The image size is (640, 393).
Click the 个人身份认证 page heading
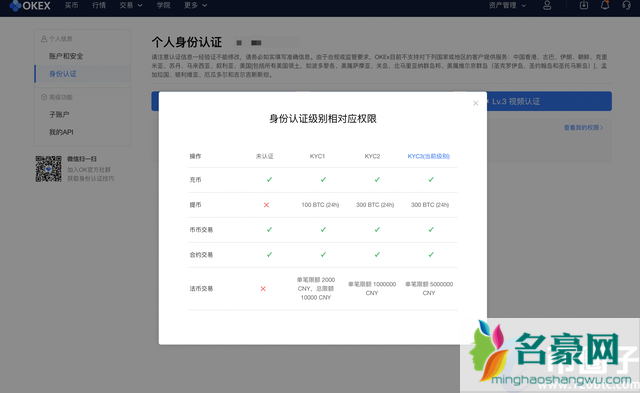pos(187,42)
